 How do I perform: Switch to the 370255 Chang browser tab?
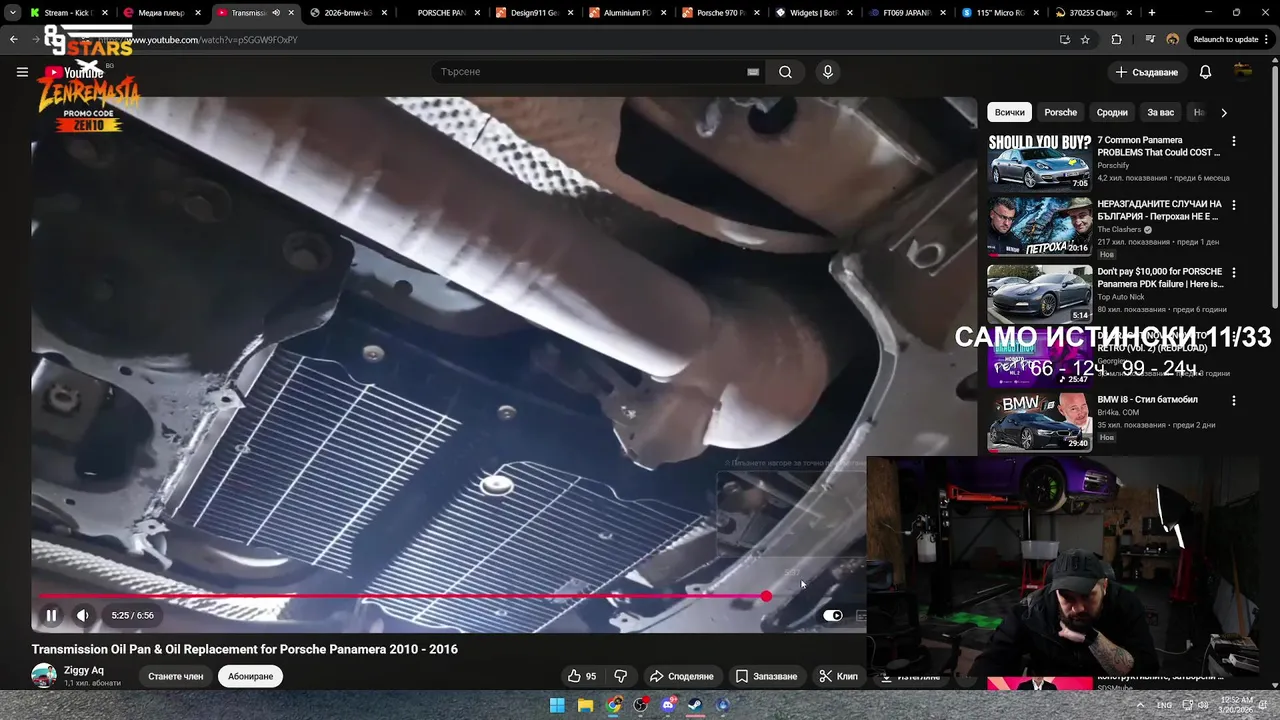(1093, 13)
